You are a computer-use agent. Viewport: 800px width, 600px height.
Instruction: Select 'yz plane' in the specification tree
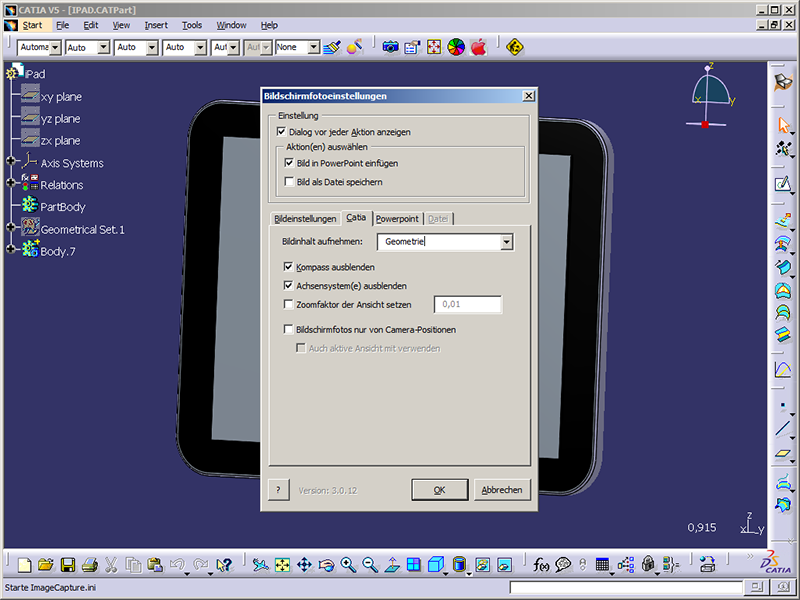coord(60,119)
